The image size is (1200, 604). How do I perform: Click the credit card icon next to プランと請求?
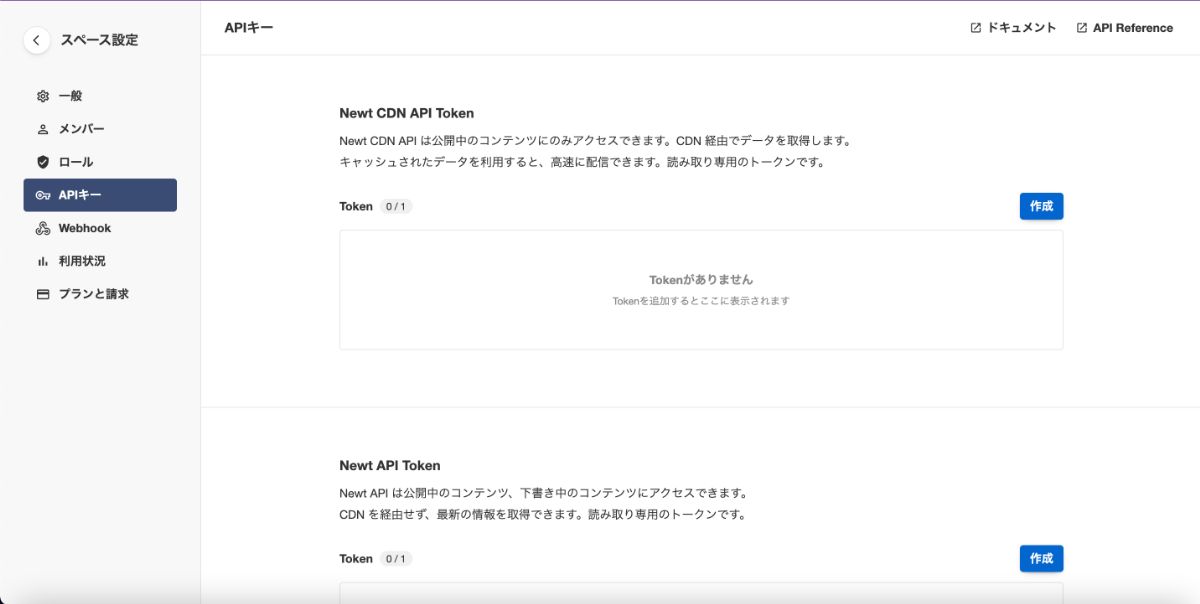pos(43,294)
